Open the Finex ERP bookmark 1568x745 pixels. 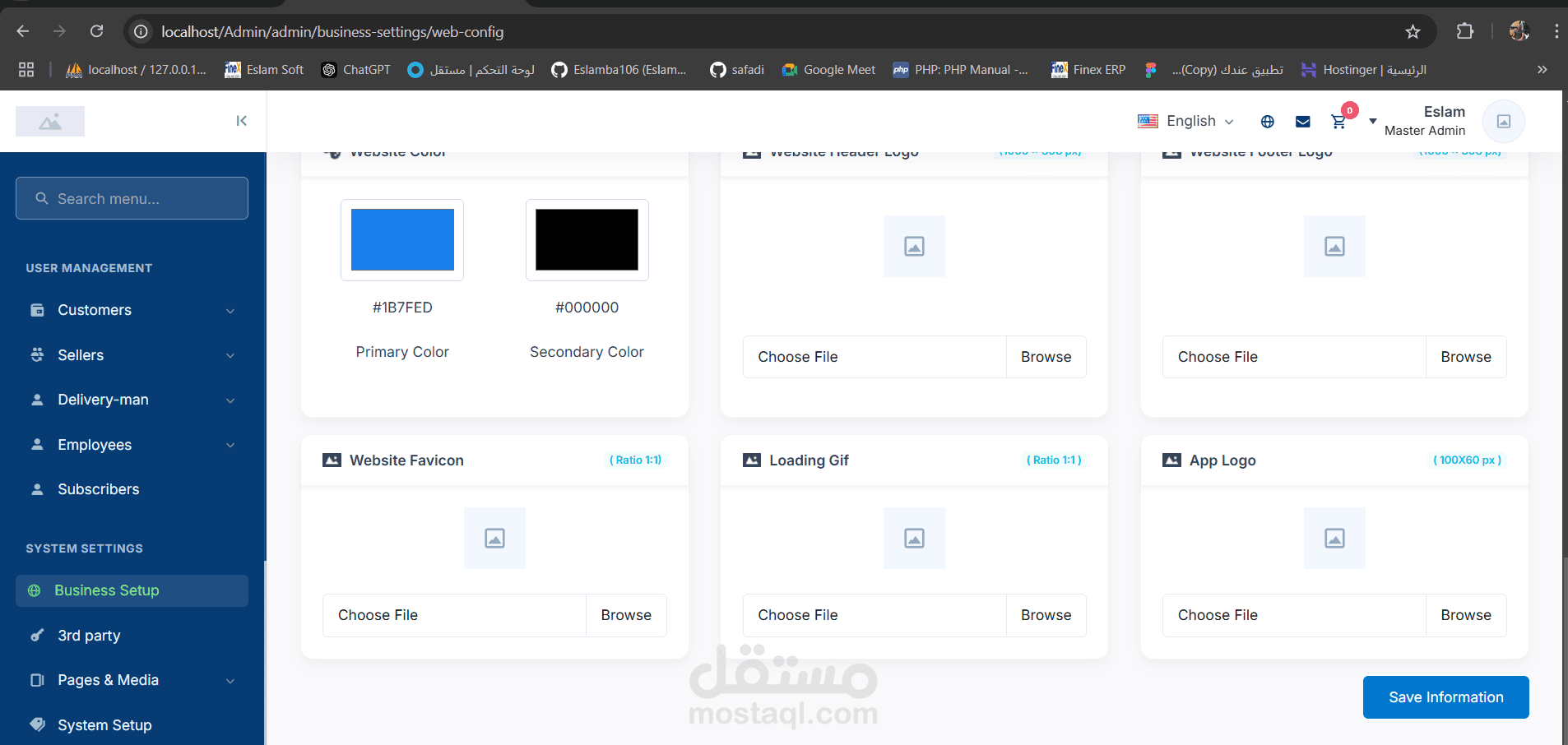click(1088, 70)
